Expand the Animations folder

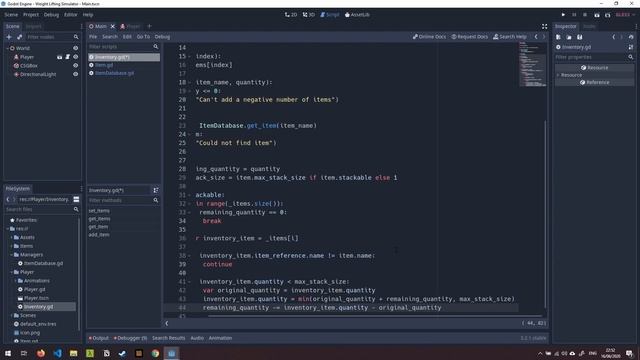click(16, 281)
